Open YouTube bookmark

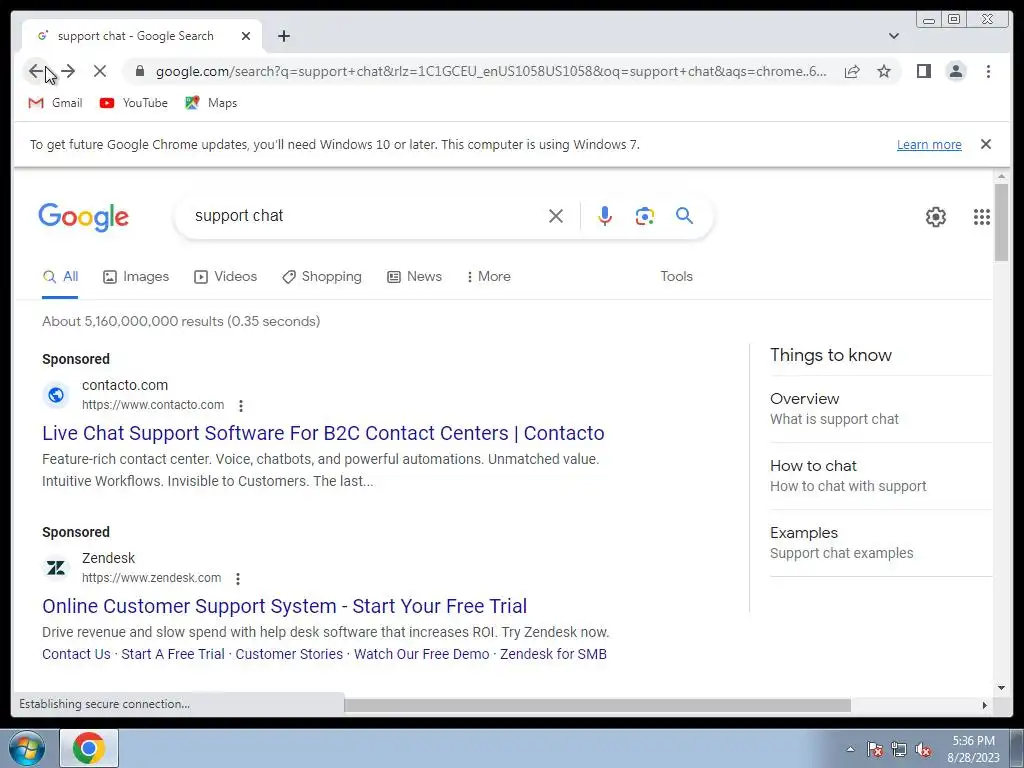click(x=134, y=103)
